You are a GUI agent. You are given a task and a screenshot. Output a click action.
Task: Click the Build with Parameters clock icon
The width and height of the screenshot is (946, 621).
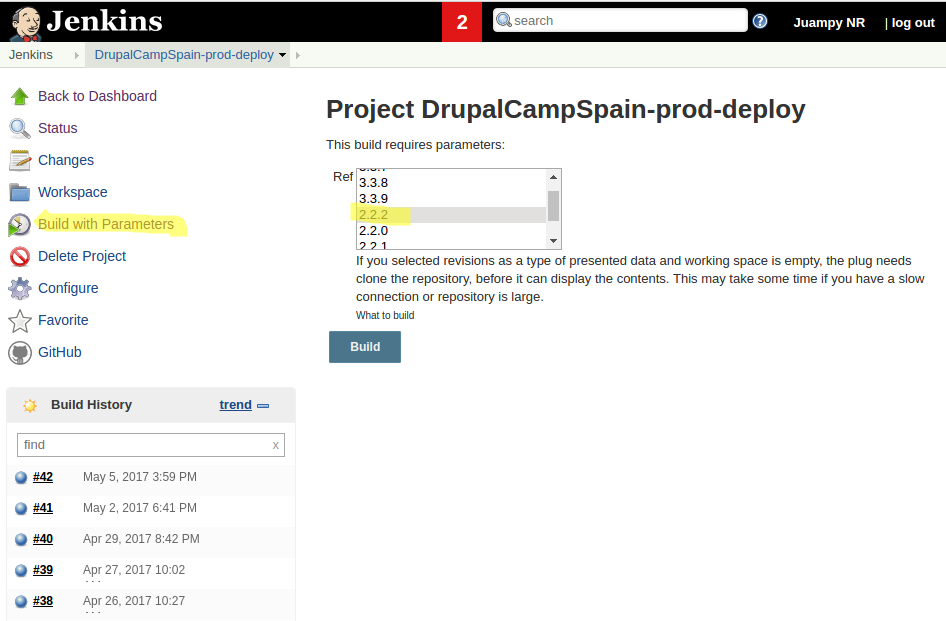click(x=19, y=225)
